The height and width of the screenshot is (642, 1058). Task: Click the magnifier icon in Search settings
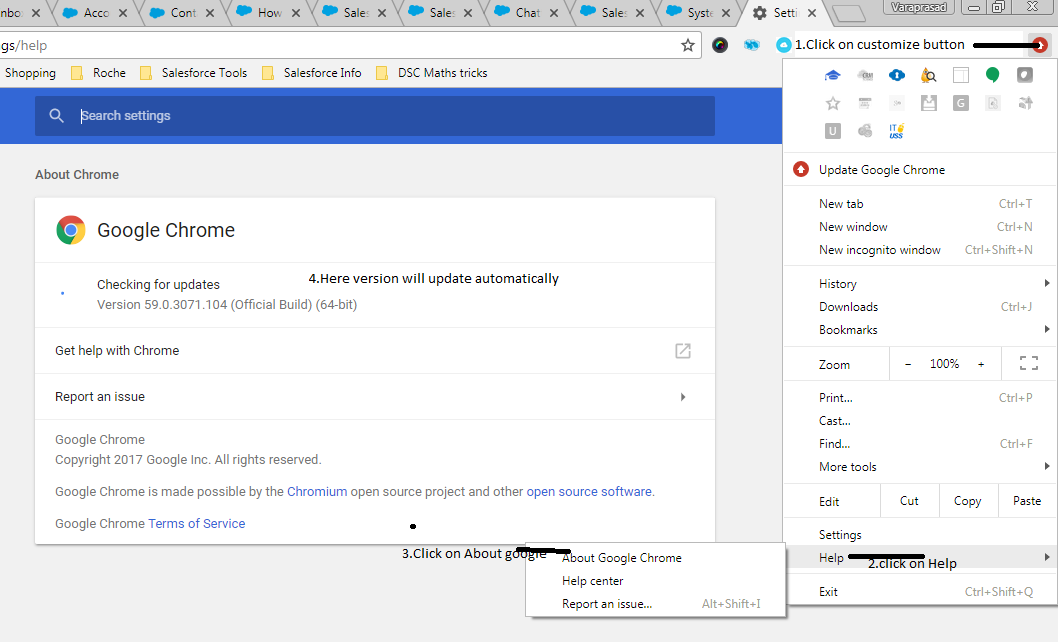point(57,116)
